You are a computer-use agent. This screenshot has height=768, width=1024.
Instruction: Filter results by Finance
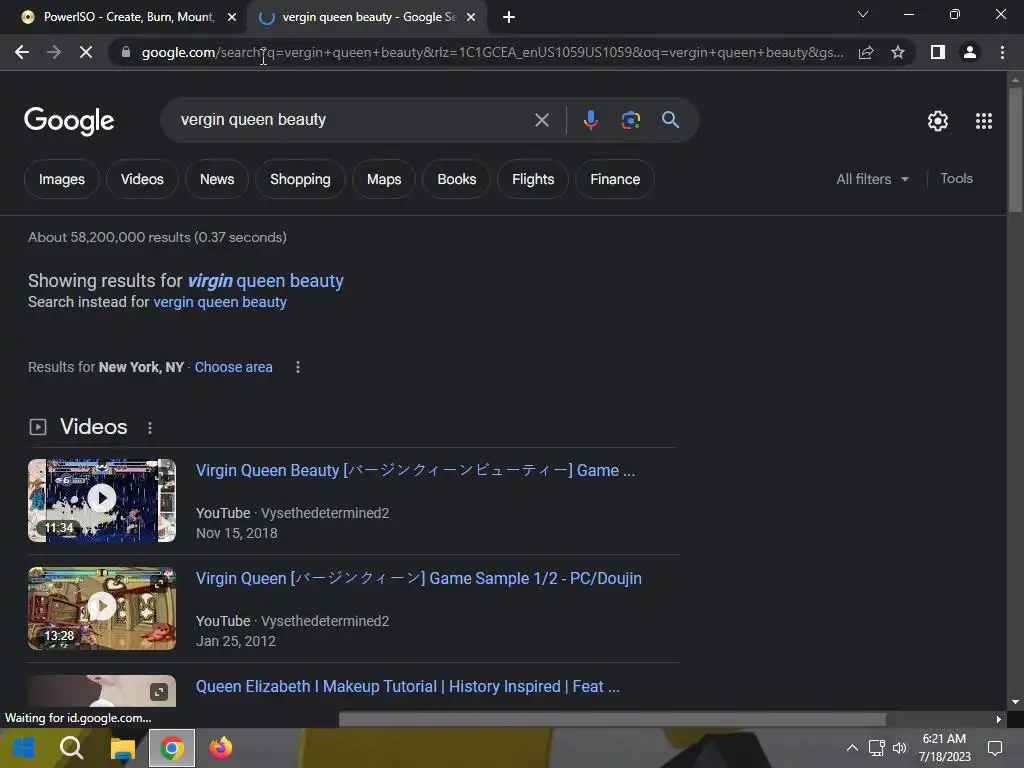pyautogui.click(x=615, y=179)
